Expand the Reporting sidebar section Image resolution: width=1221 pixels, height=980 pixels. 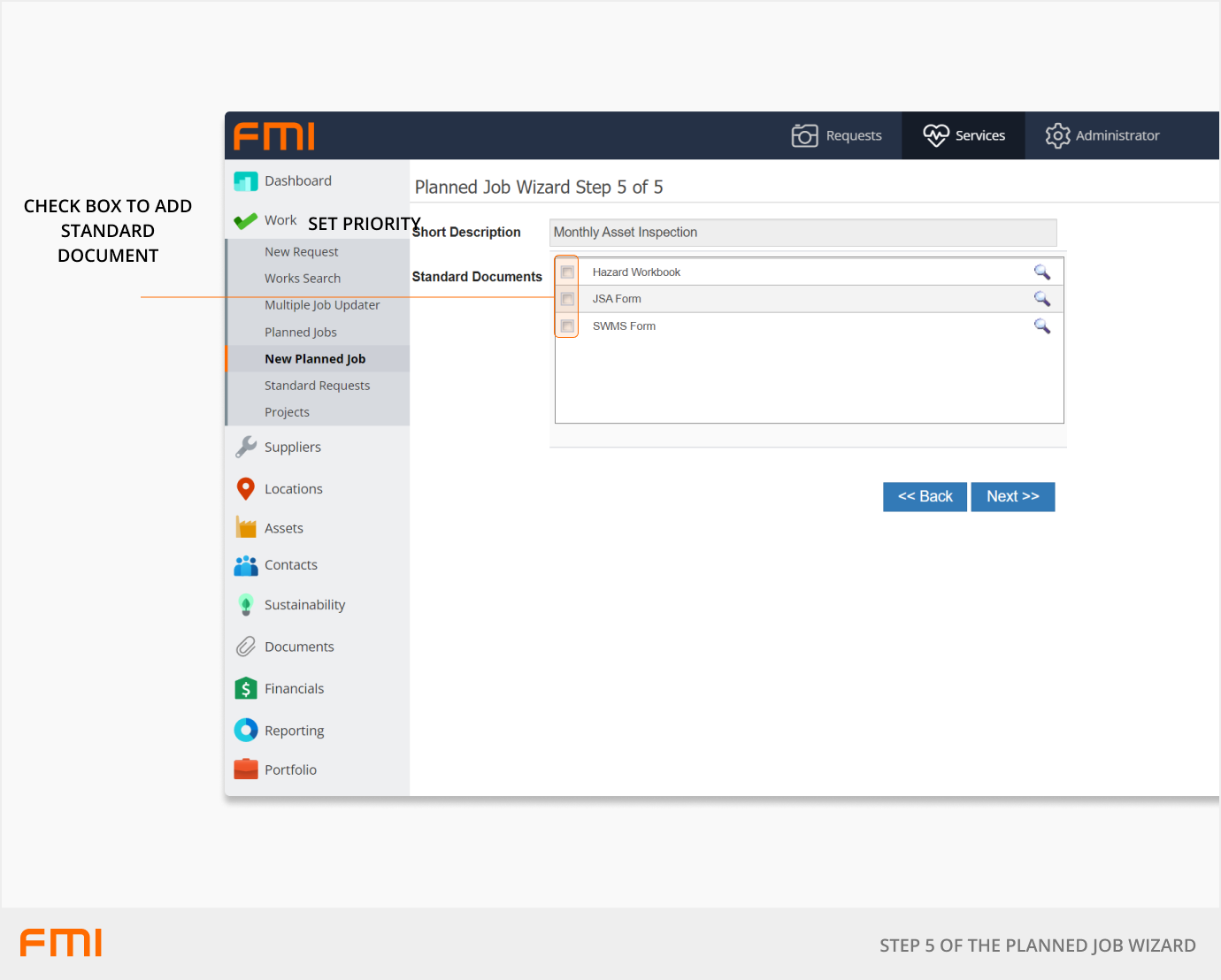294,731
